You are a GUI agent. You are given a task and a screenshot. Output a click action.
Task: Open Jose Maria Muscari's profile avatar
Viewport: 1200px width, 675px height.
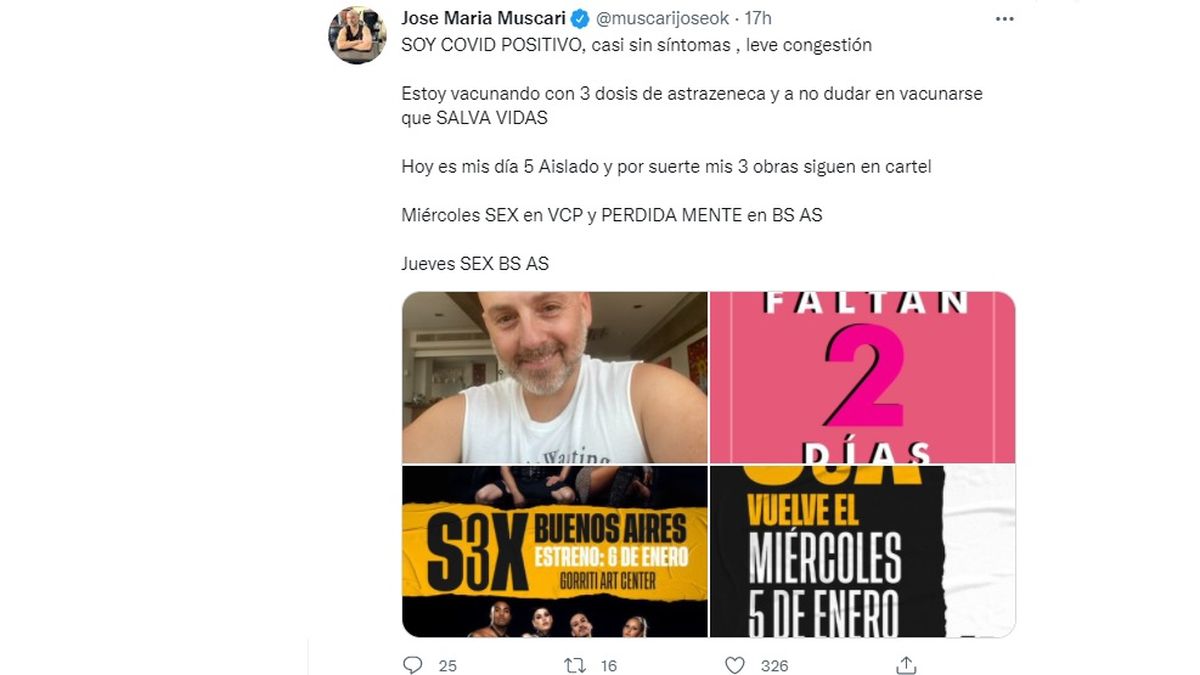tap(357, 36)
